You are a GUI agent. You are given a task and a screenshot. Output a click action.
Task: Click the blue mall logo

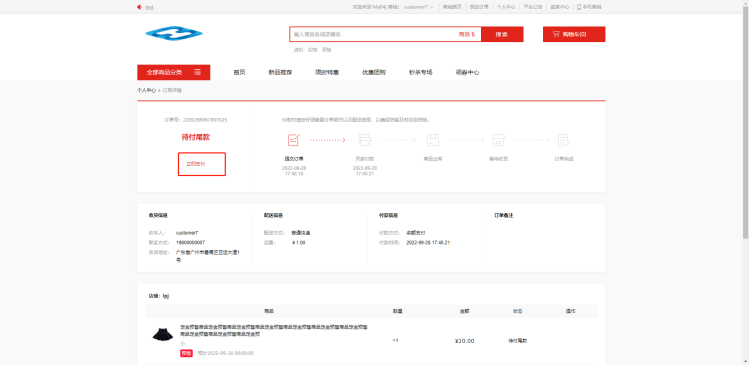coord(174,33)
